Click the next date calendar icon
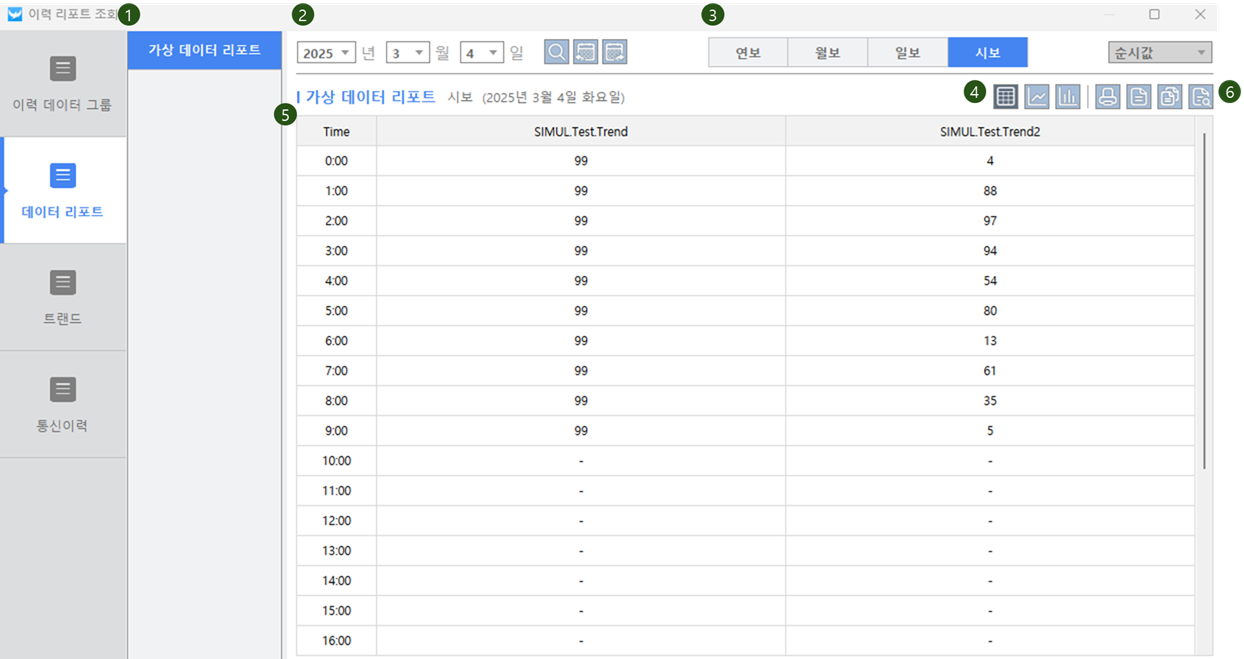This screenshot has width=1244, height=659. point(615,52)
